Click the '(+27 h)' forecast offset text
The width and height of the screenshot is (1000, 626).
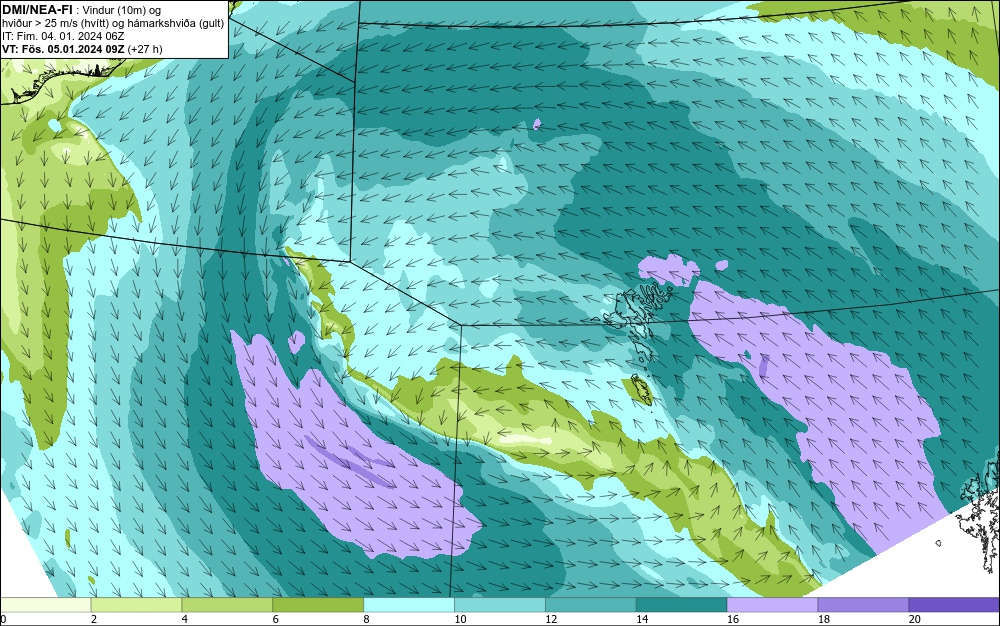click(x=145, y=49)
